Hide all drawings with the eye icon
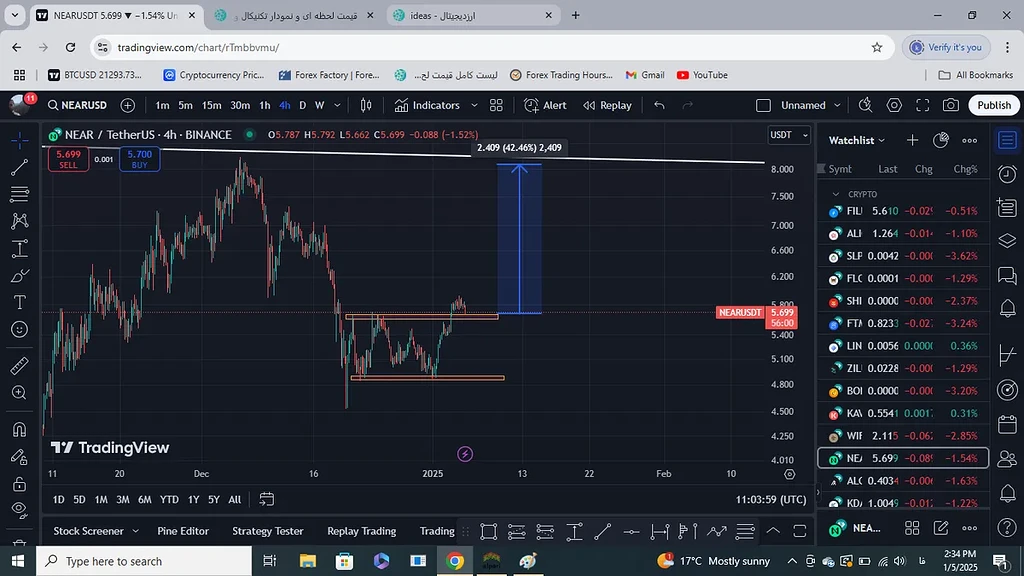Screen dimensions: 1024x576 (20, 509)
